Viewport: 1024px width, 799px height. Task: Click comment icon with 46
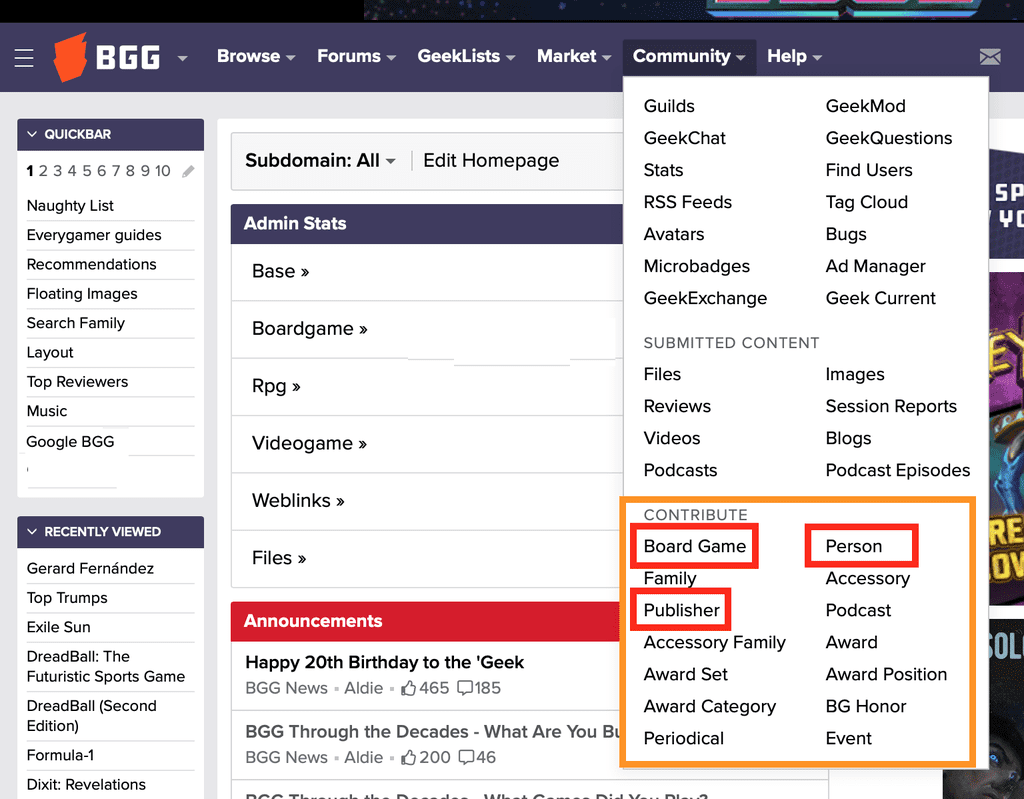tap(466, 757)
